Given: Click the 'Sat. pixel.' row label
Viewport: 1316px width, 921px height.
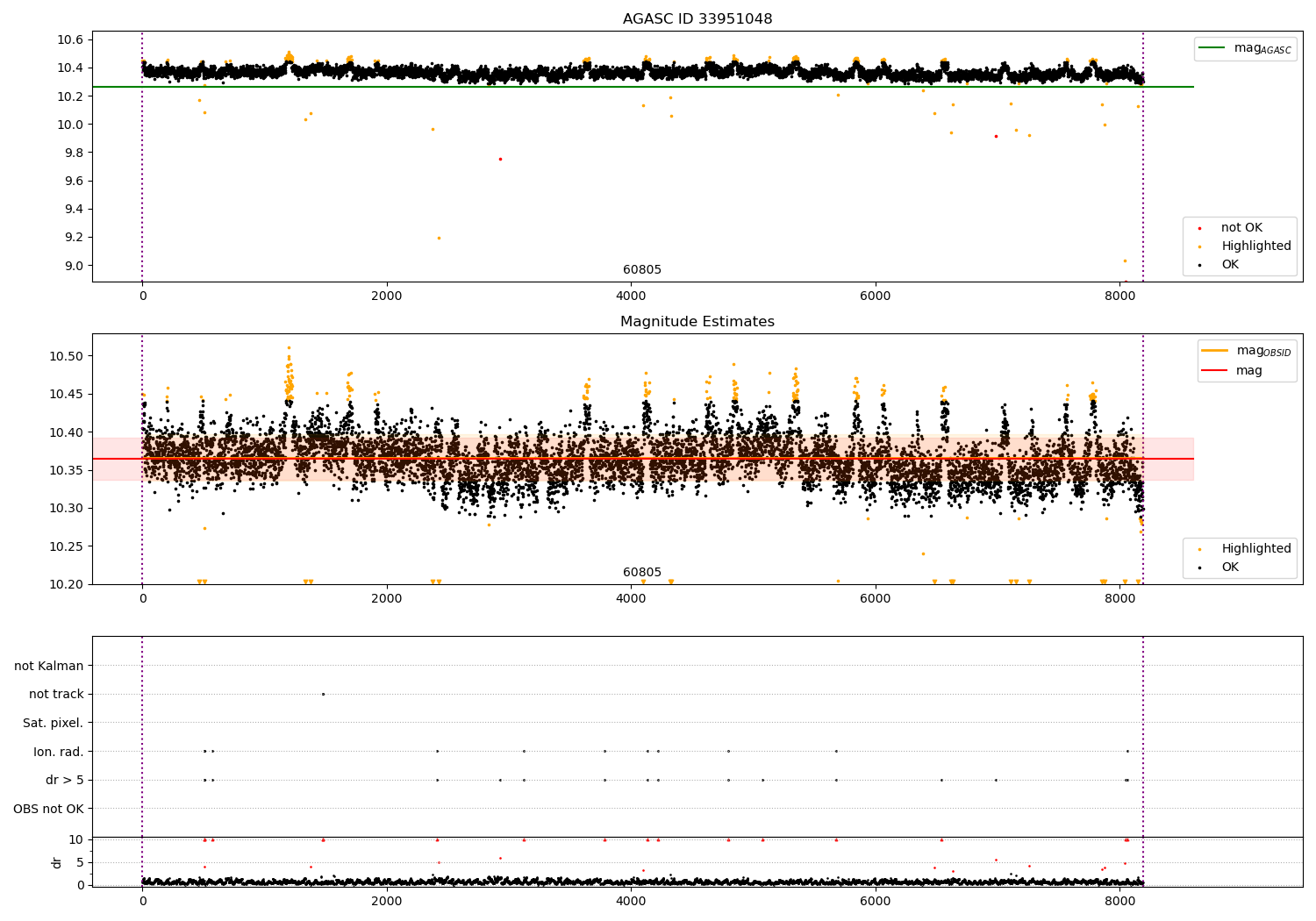Looking at the screenshot, I should click(54, 723).
